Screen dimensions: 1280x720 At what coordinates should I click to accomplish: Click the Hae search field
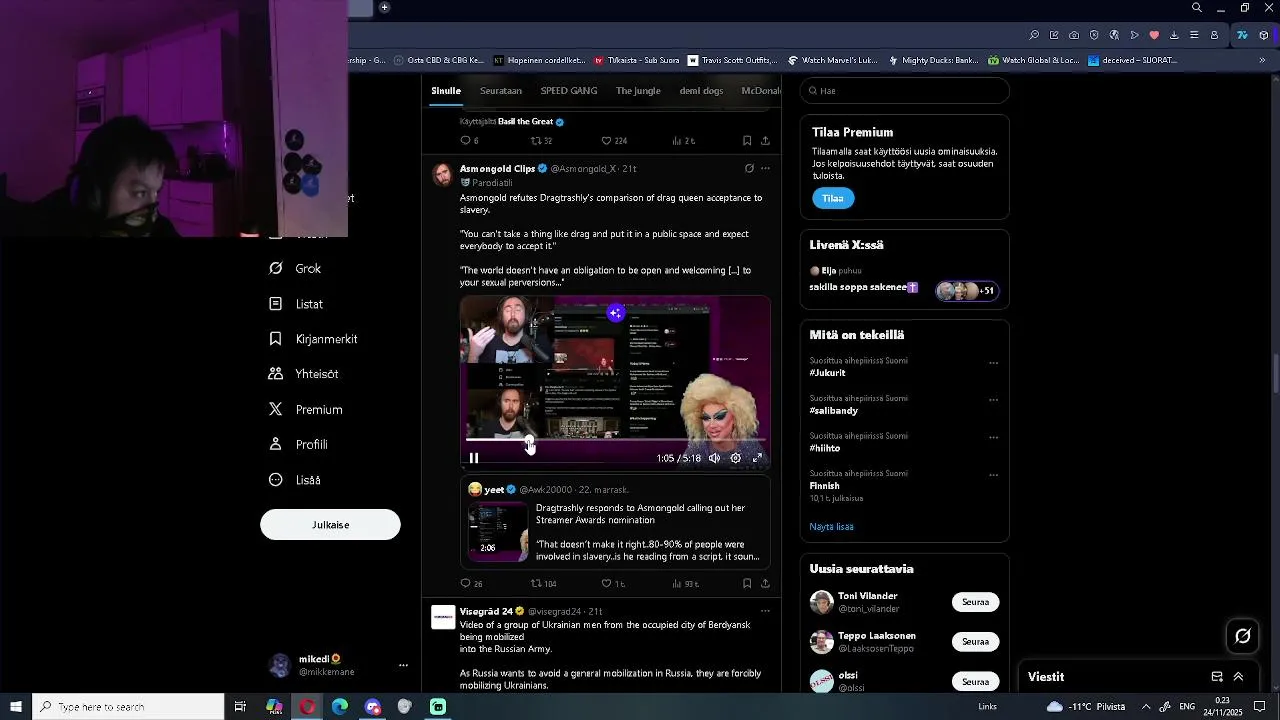click(904, 91)
